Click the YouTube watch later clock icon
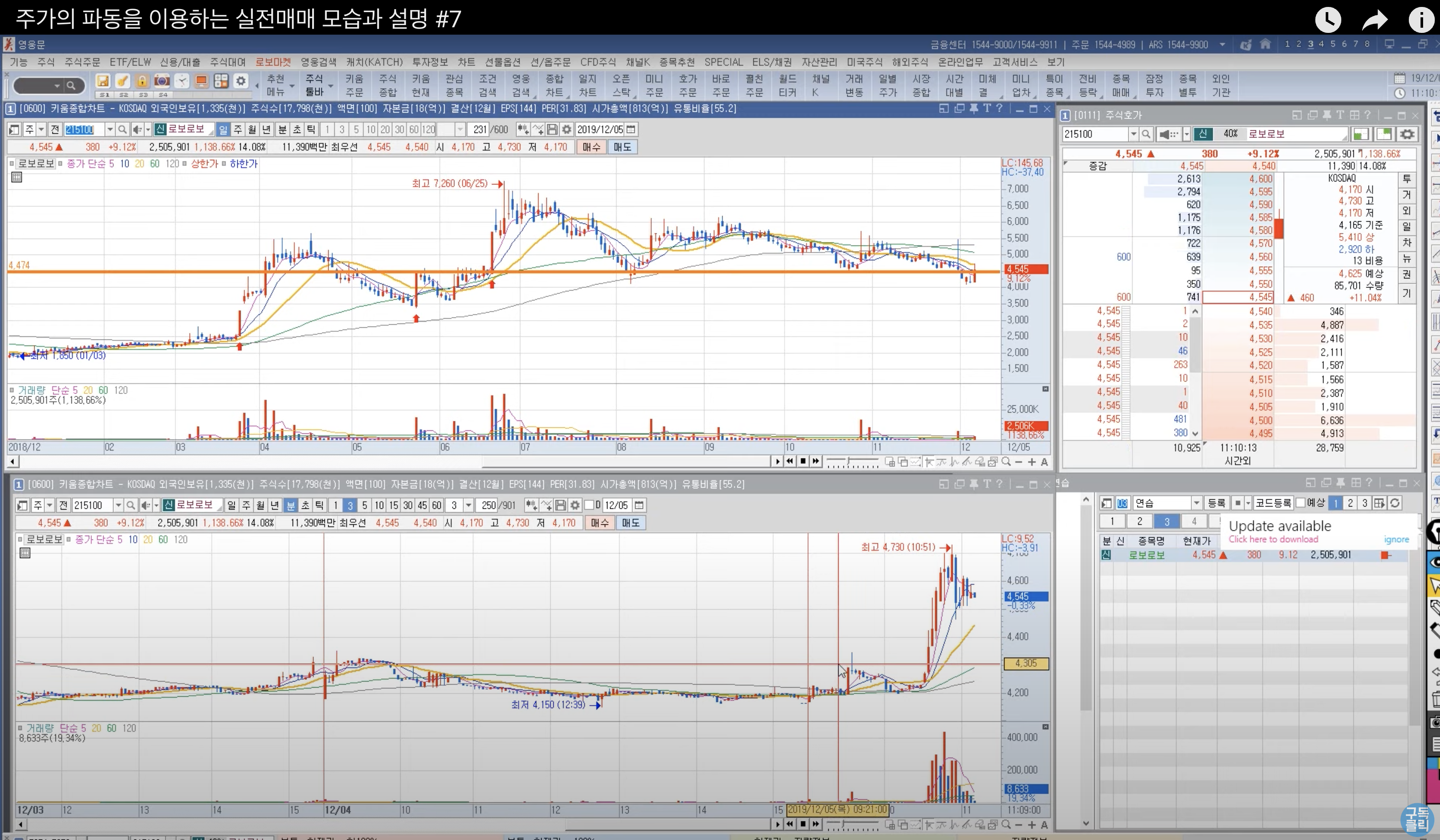Image resolution: width=1440 pixels, height=840 pixels. click(1328, 20)
